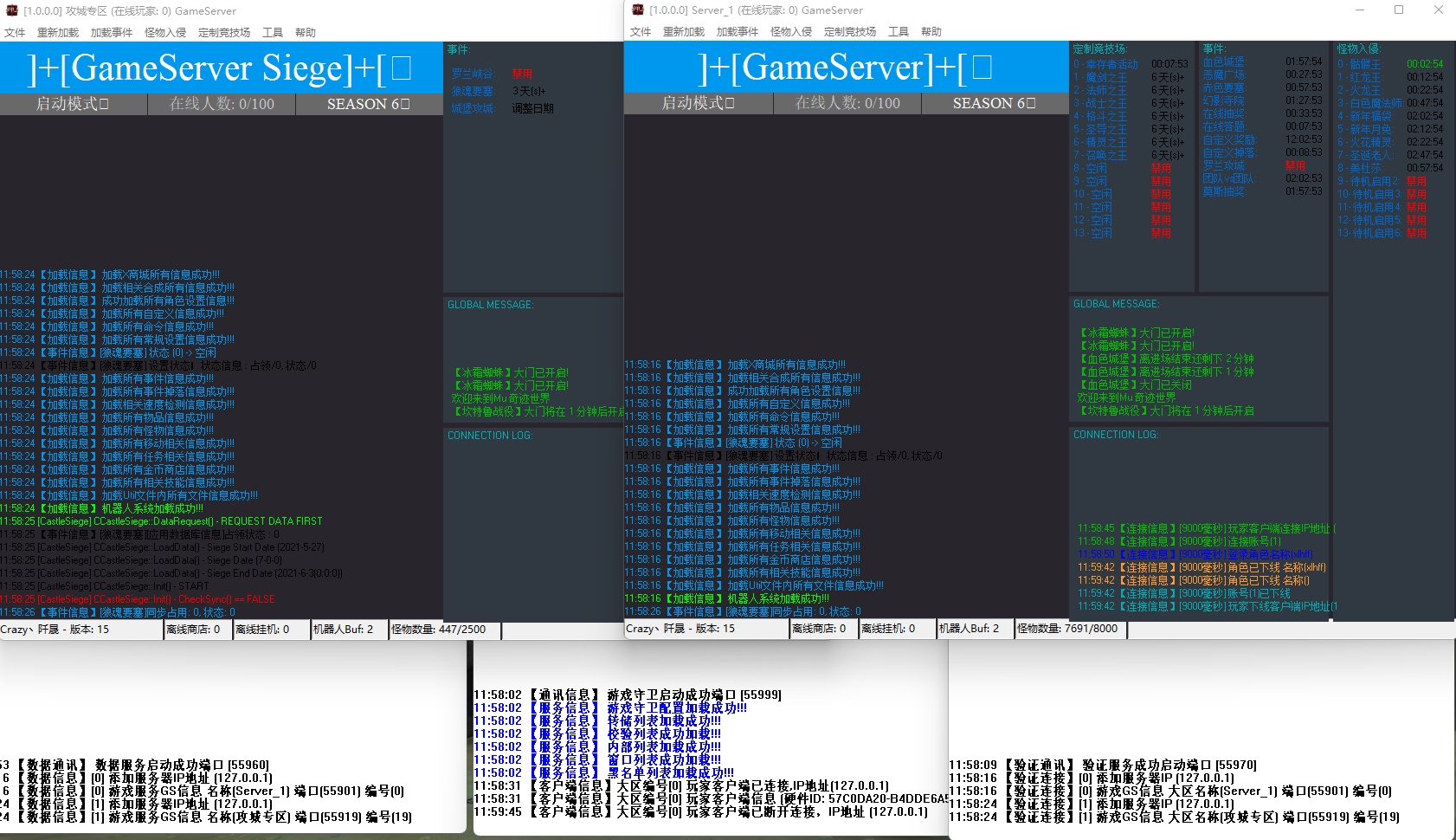Click SEASON 6 label in the Siege window
Image resolution: width=1456 pixels, height=840 pixels.
[368, 104]
